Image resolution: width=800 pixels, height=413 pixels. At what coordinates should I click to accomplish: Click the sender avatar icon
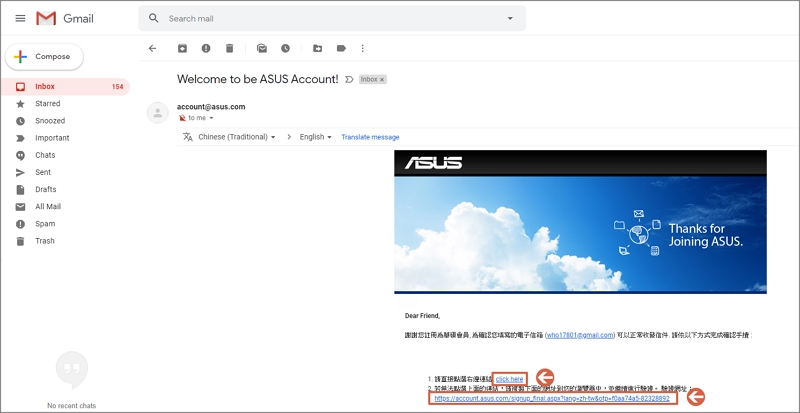(x=158, y=113)
